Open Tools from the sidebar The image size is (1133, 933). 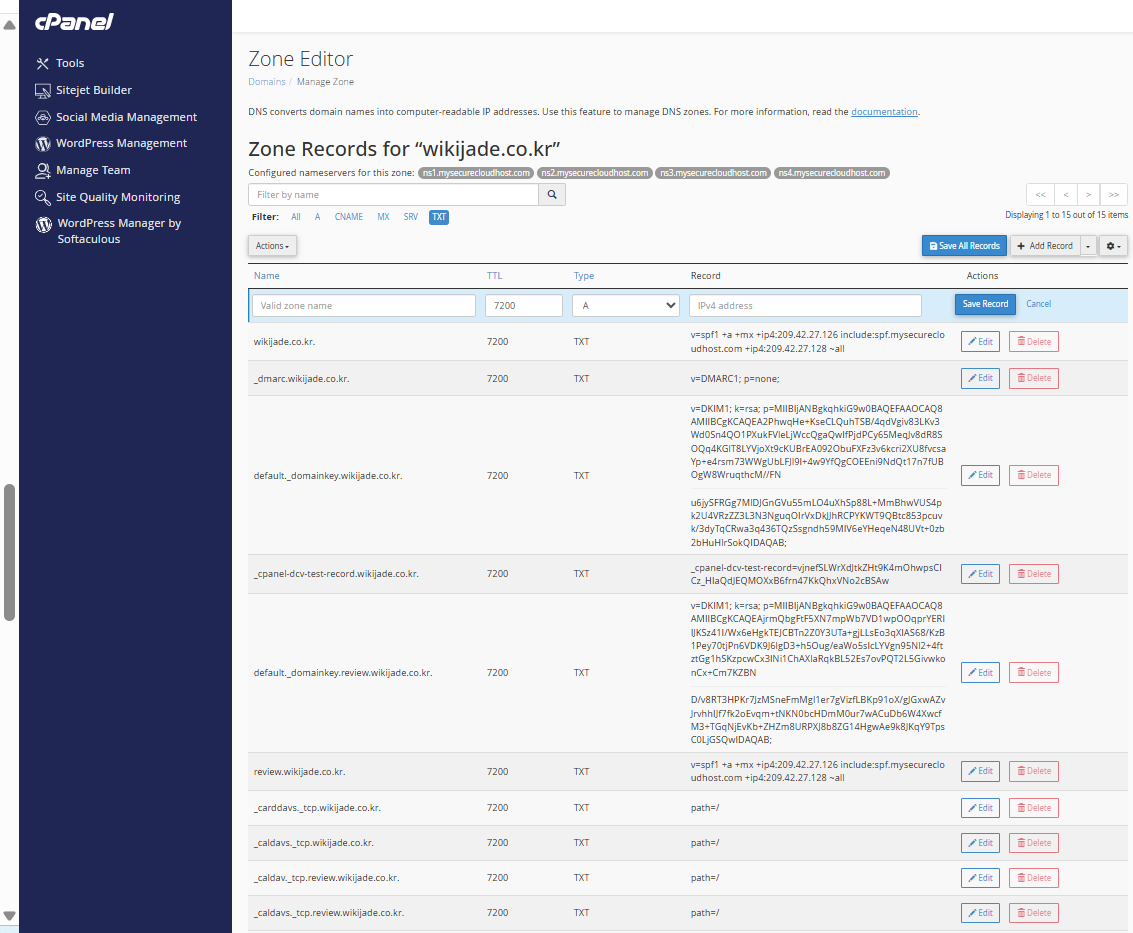tap(60, 63)
